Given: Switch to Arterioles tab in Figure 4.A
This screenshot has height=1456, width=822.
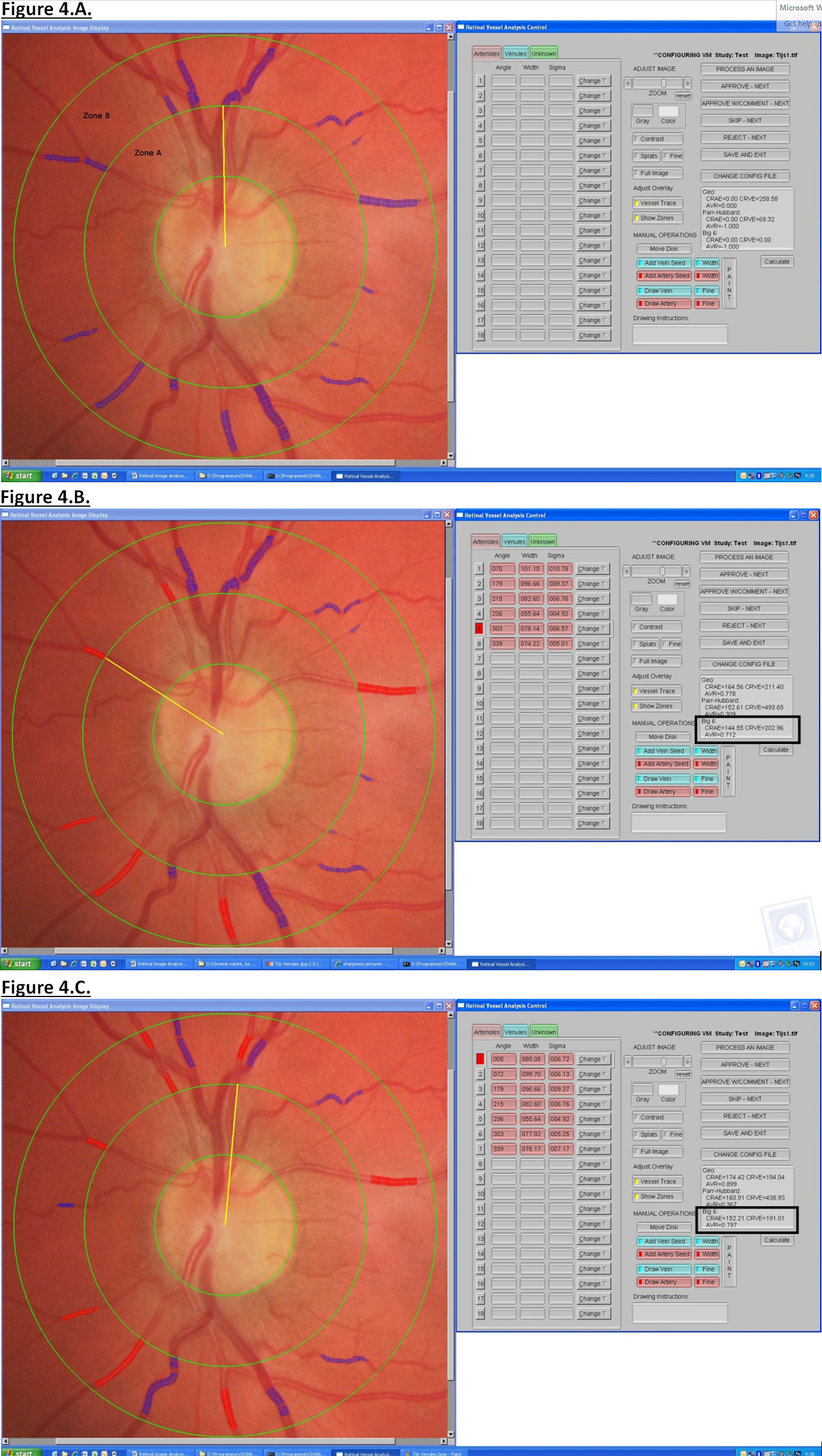Looking at the screenshot, I should pos(487,54).
